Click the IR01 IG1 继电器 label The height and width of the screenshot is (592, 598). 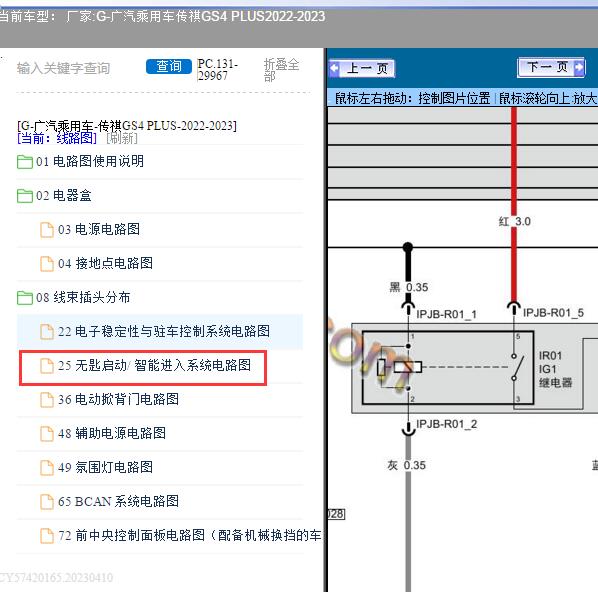[x=555, y=369]
